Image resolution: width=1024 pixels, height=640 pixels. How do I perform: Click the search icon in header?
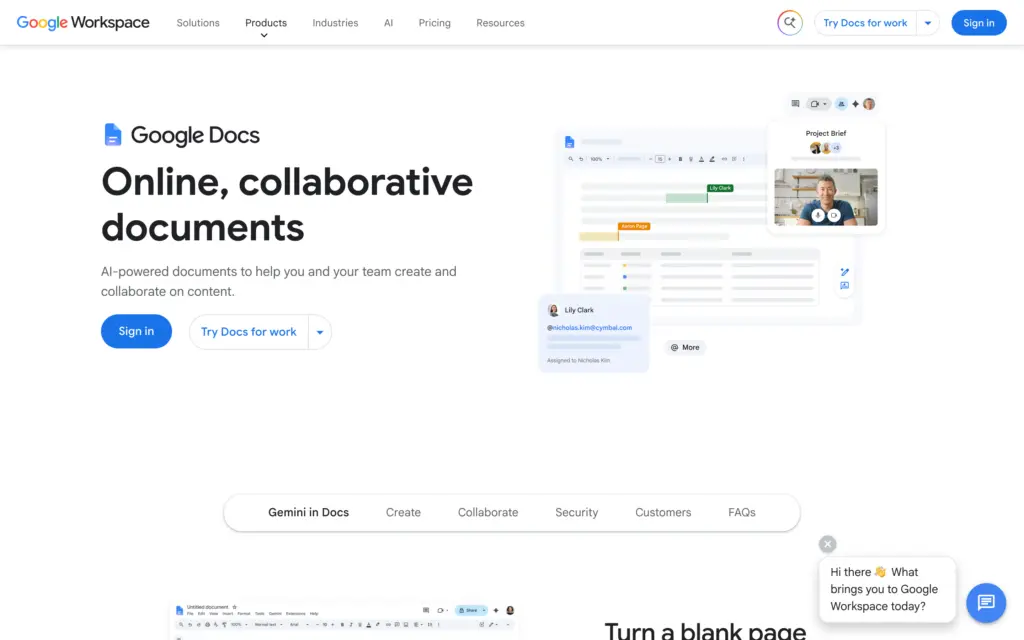click(x=790, y=23)
